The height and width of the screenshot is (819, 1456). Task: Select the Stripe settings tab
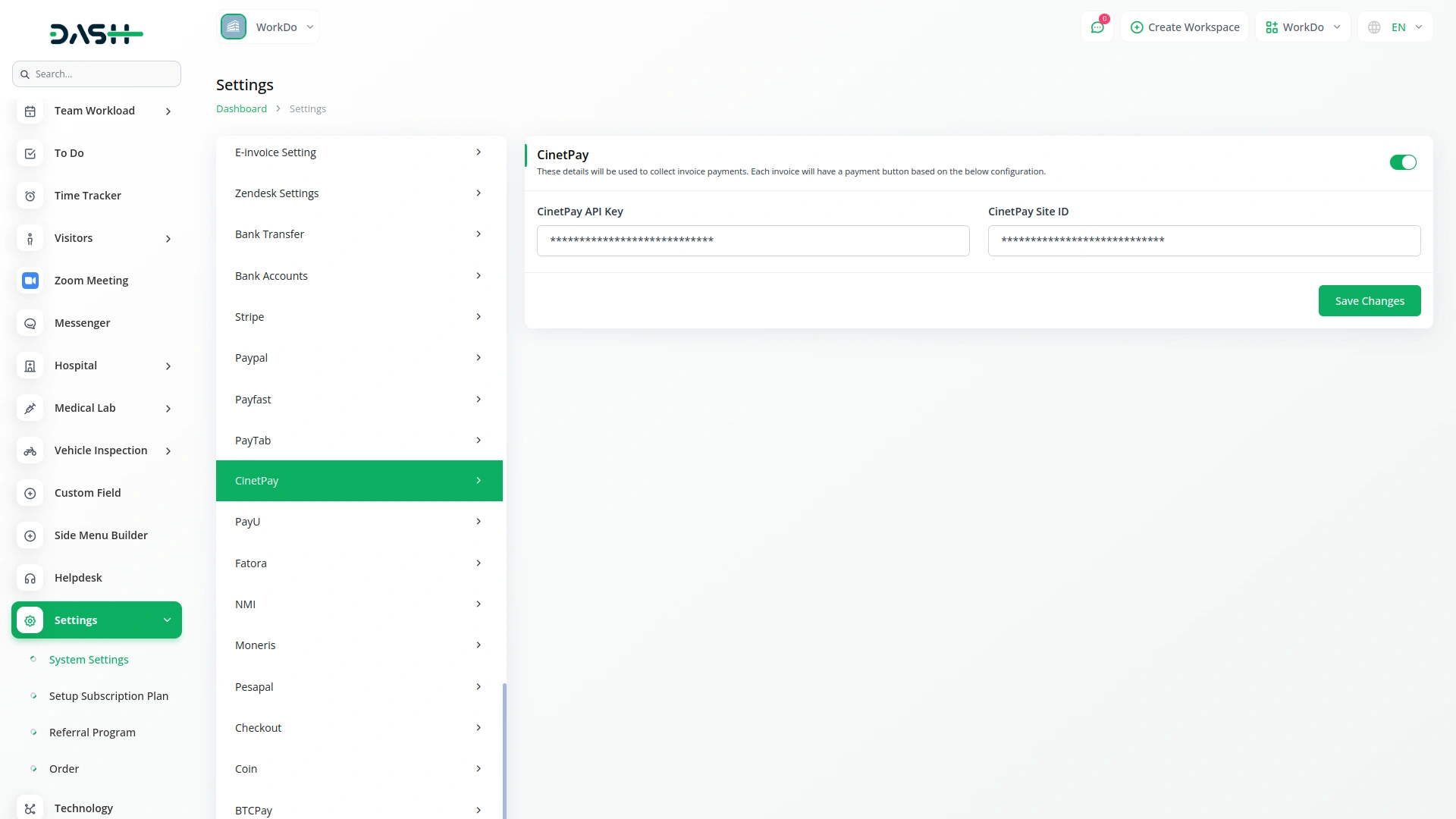tap(359, 317)
